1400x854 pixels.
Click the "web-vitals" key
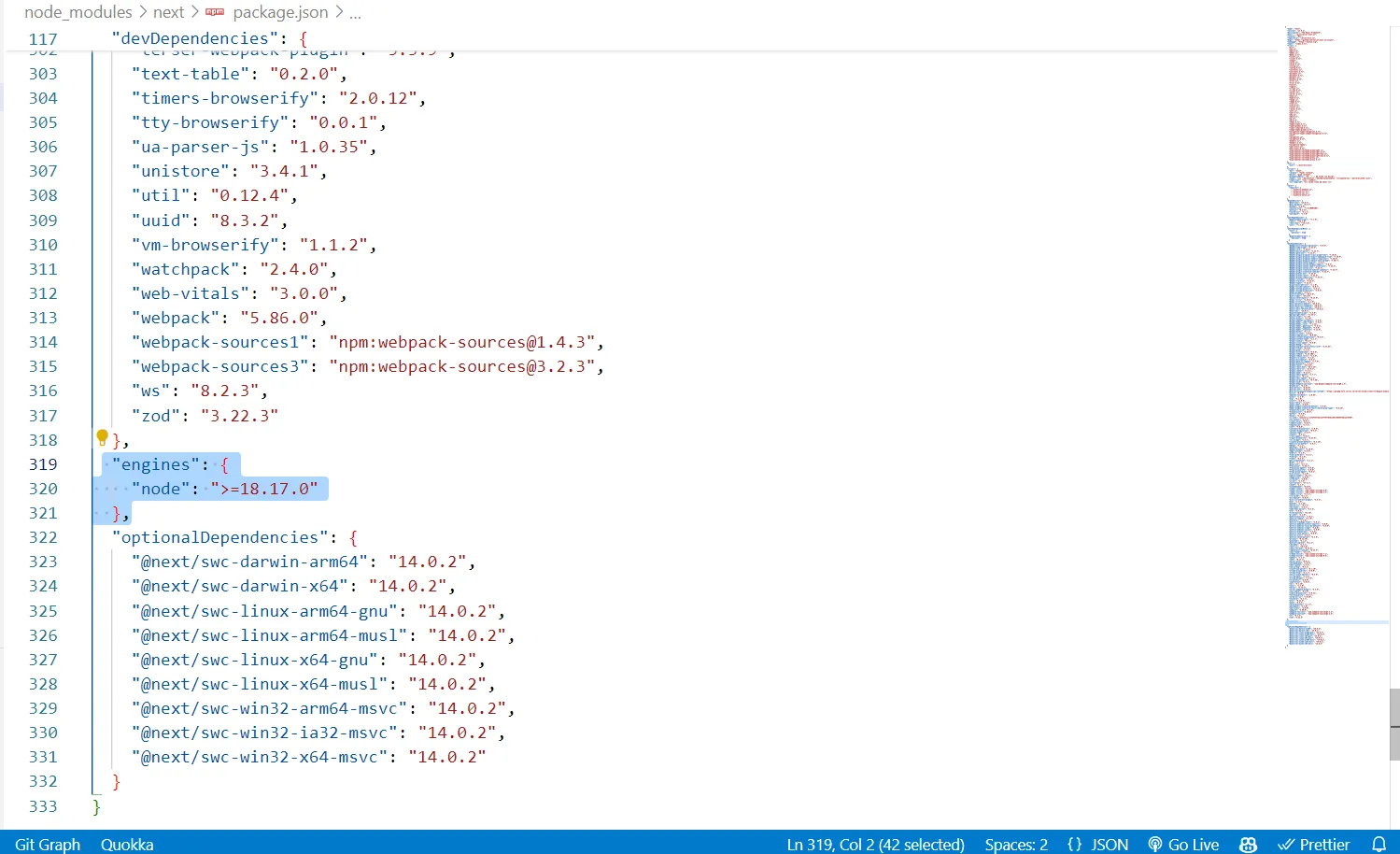pyautogui.click(x=191, y=293)
